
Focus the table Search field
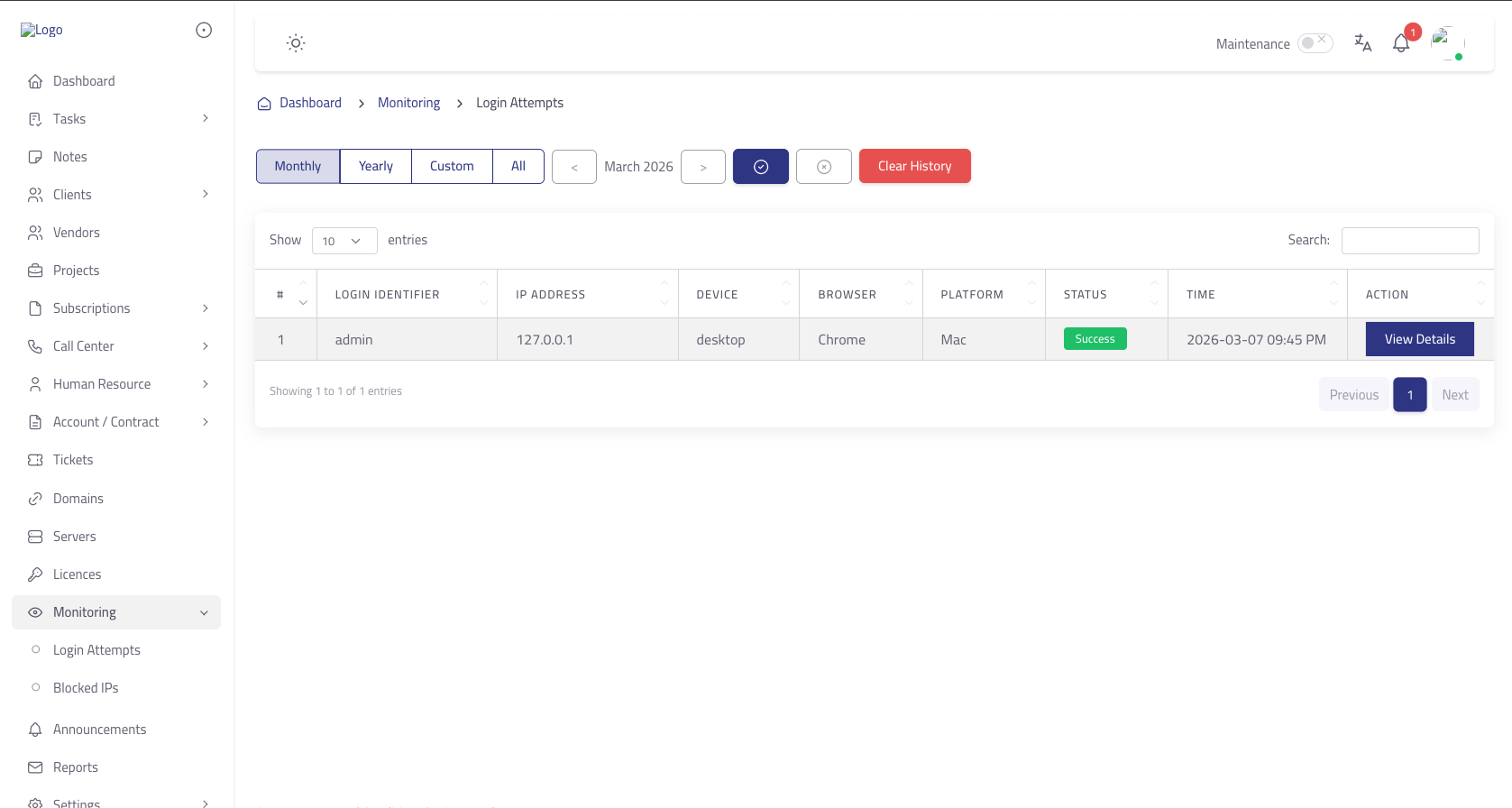(x=1410, y=241)
